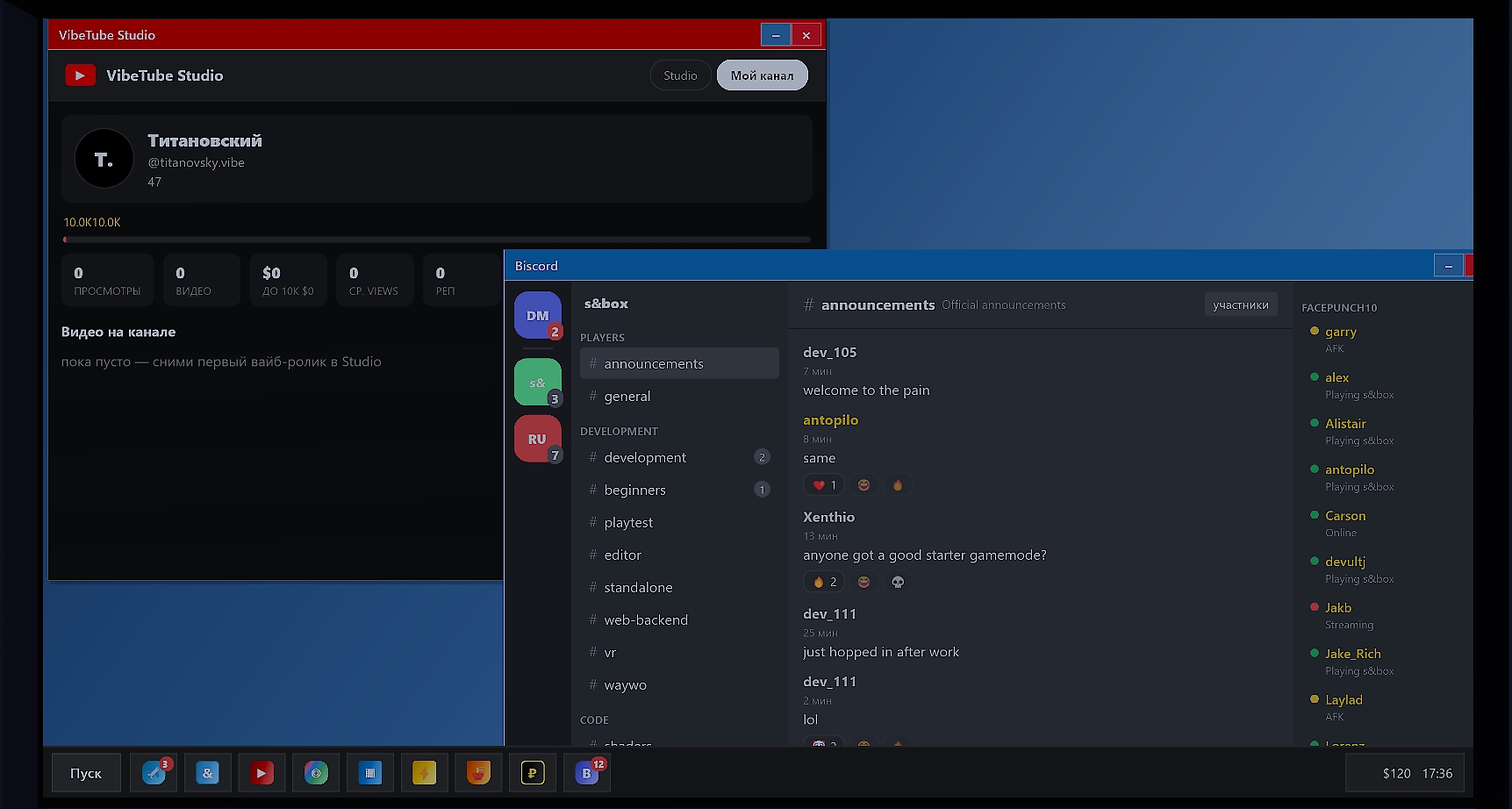Open Laylad in the member list
This screenshot has height=809, width=1512.
(1344, 699)
